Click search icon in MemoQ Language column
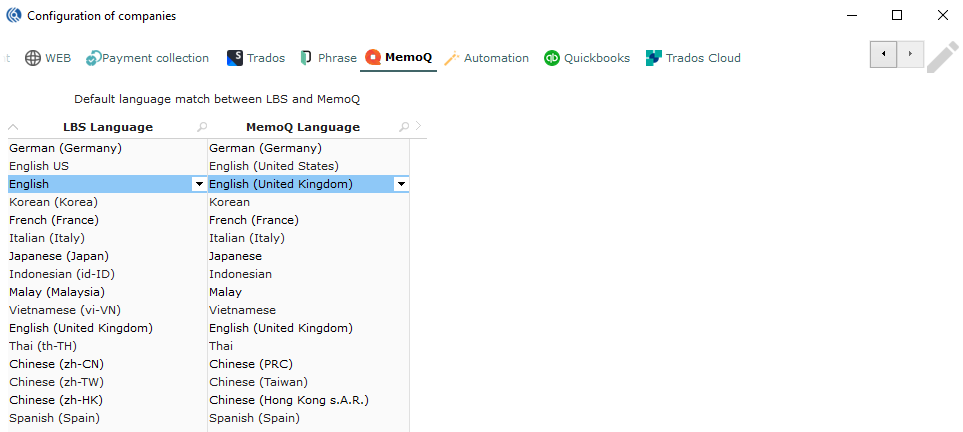Screen dimensions: 963x432 pos(403,127)
